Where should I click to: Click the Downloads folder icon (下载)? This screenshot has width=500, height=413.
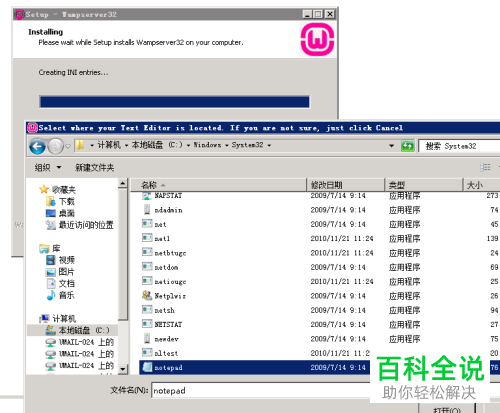51,201
